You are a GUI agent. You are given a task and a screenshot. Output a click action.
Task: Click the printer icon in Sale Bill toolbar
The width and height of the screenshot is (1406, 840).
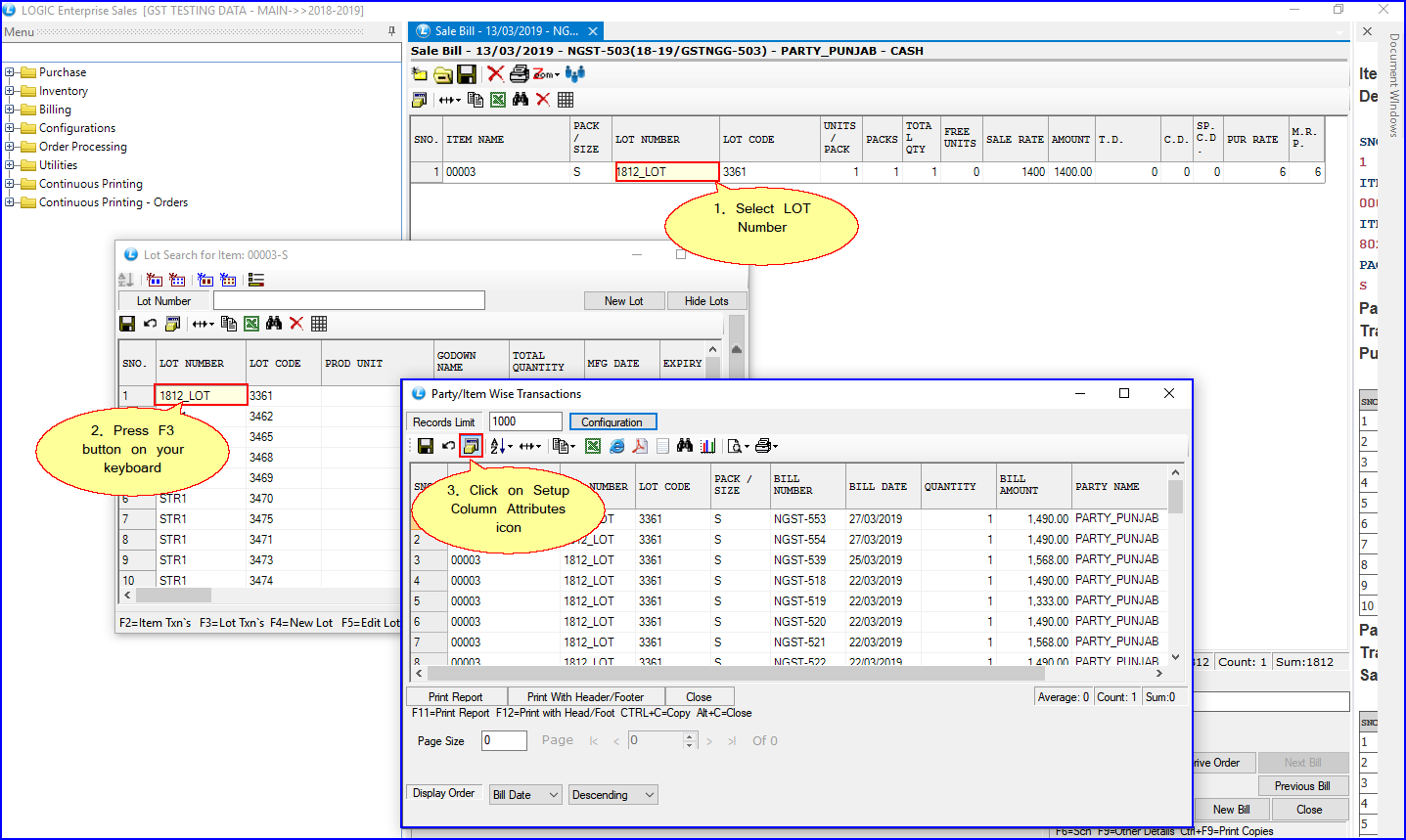[x=519, y=74]
